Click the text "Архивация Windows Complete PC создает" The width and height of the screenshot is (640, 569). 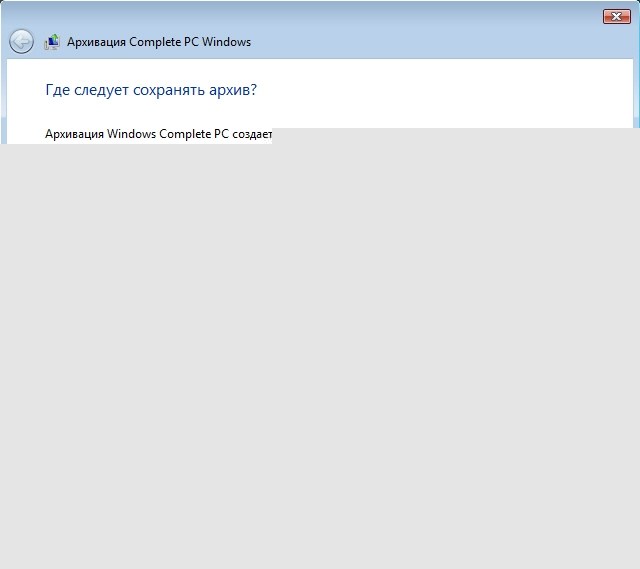(158, 134)
